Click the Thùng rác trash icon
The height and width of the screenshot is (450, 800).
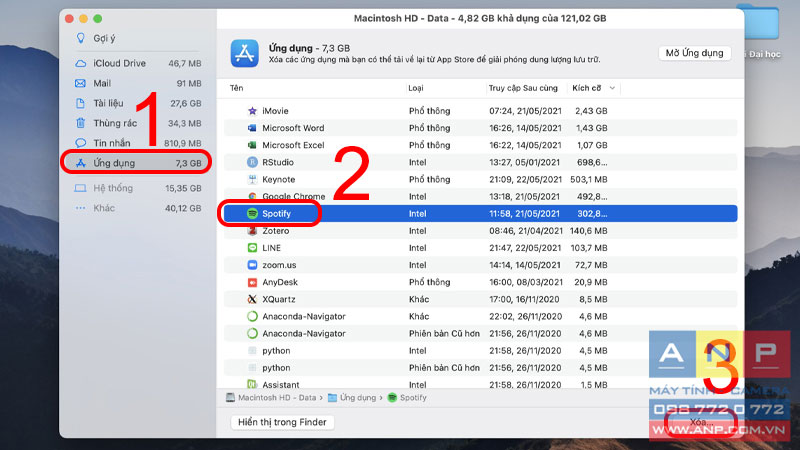[x=81, y=123]
